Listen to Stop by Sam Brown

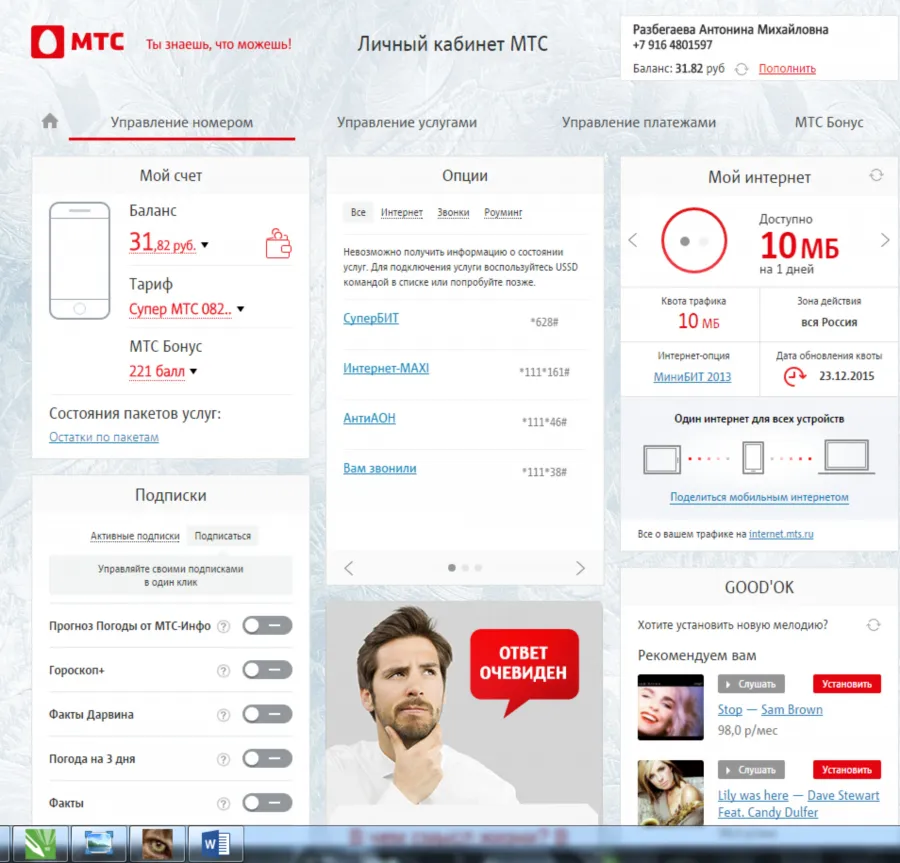(x=751, y=684)
